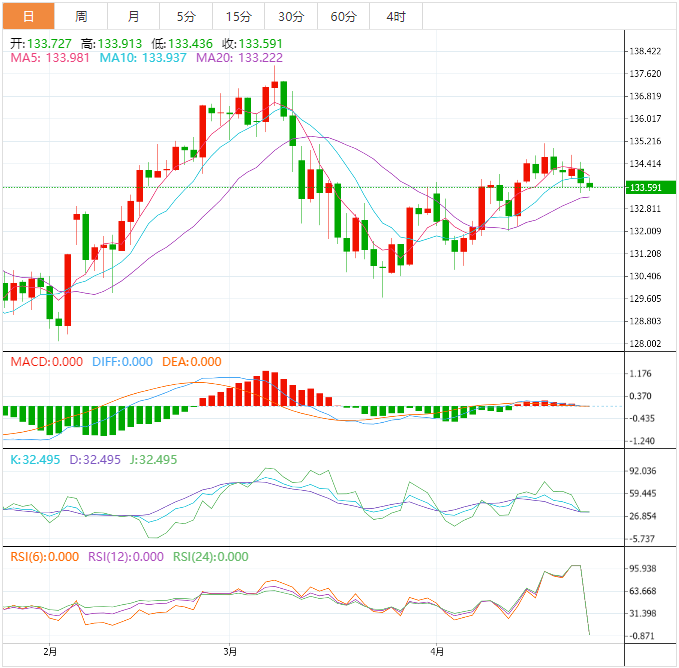Open the 月 monthly chart tab
Screen dimensions: 679x668
[x=133, y=16]
